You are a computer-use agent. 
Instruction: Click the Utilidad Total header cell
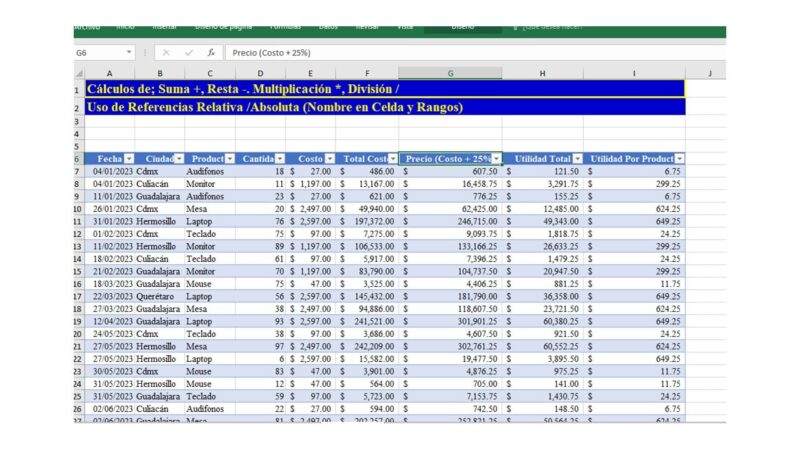[542, 159]
